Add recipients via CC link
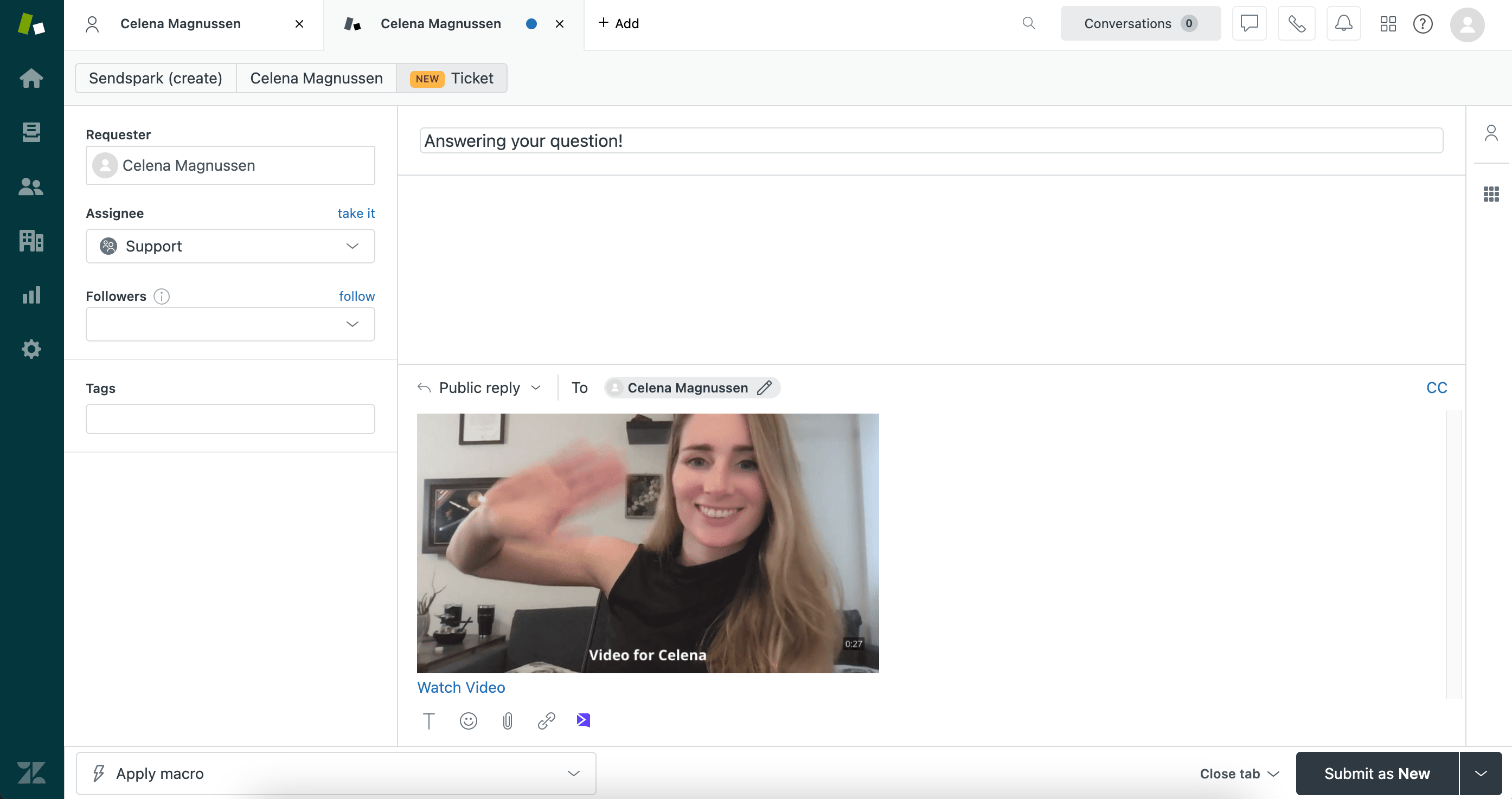 (x=1436, y=388)
